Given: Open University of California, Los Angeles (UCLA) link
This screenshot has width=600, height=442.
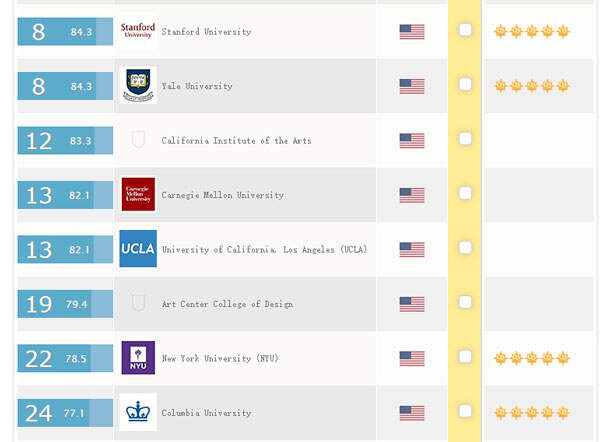Looking at the screenshot, I should coord(264,250).
